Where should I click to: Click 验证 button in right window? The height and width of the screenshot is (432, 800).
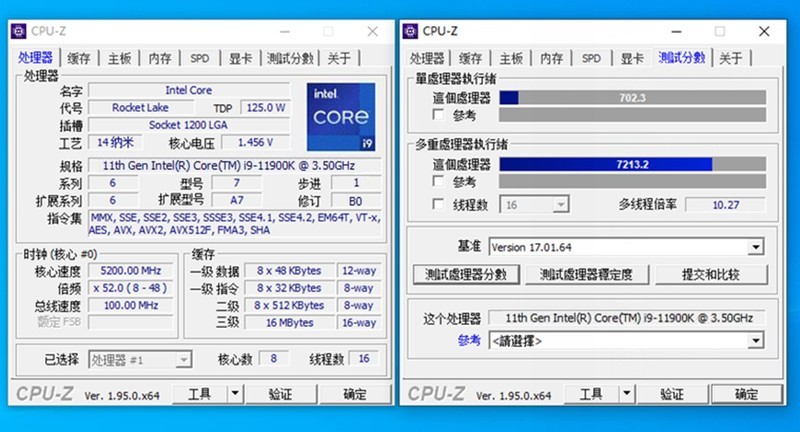click(x=672, y=394)
